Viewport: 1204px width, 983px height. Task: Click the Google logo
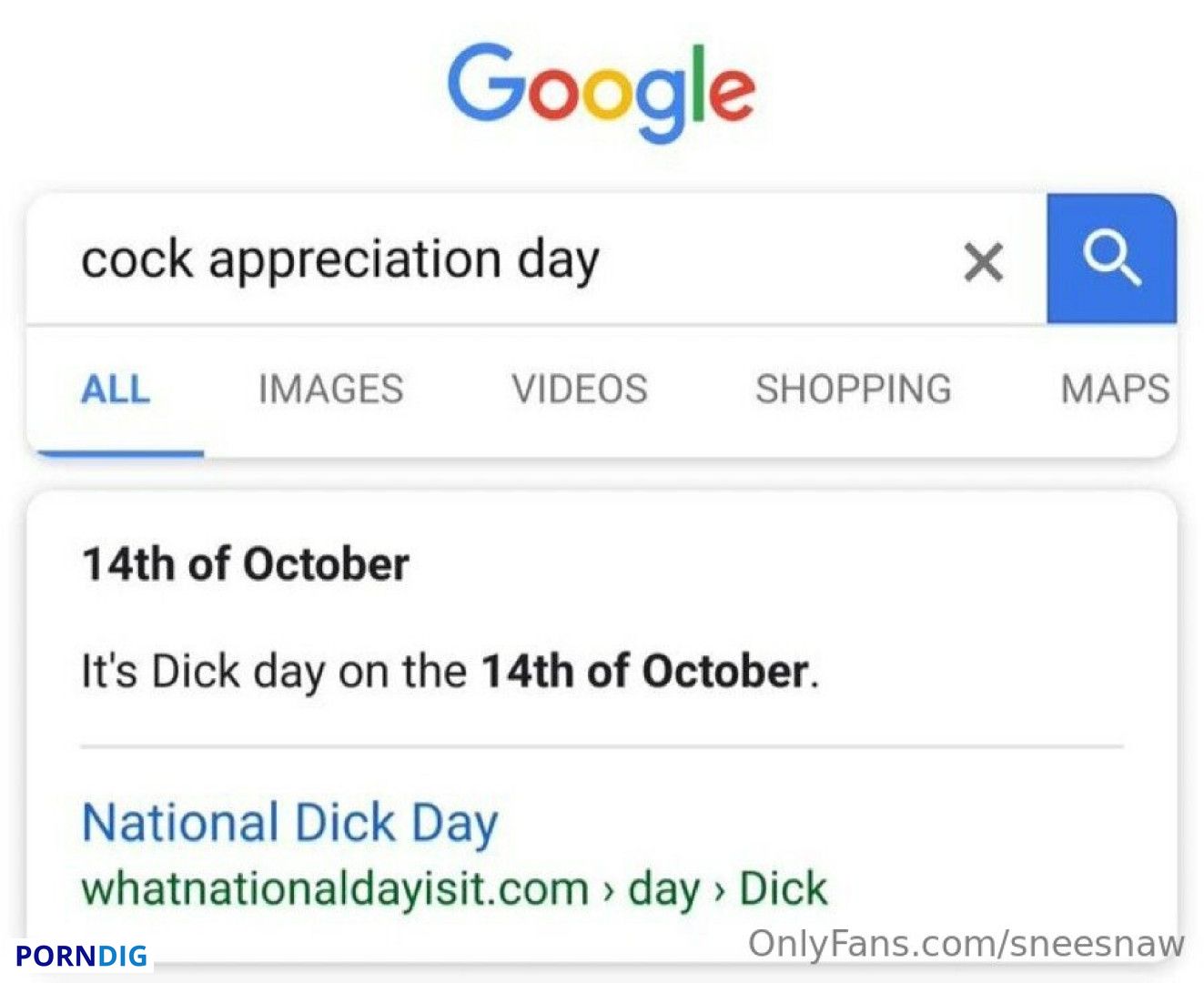pos(601,91)
